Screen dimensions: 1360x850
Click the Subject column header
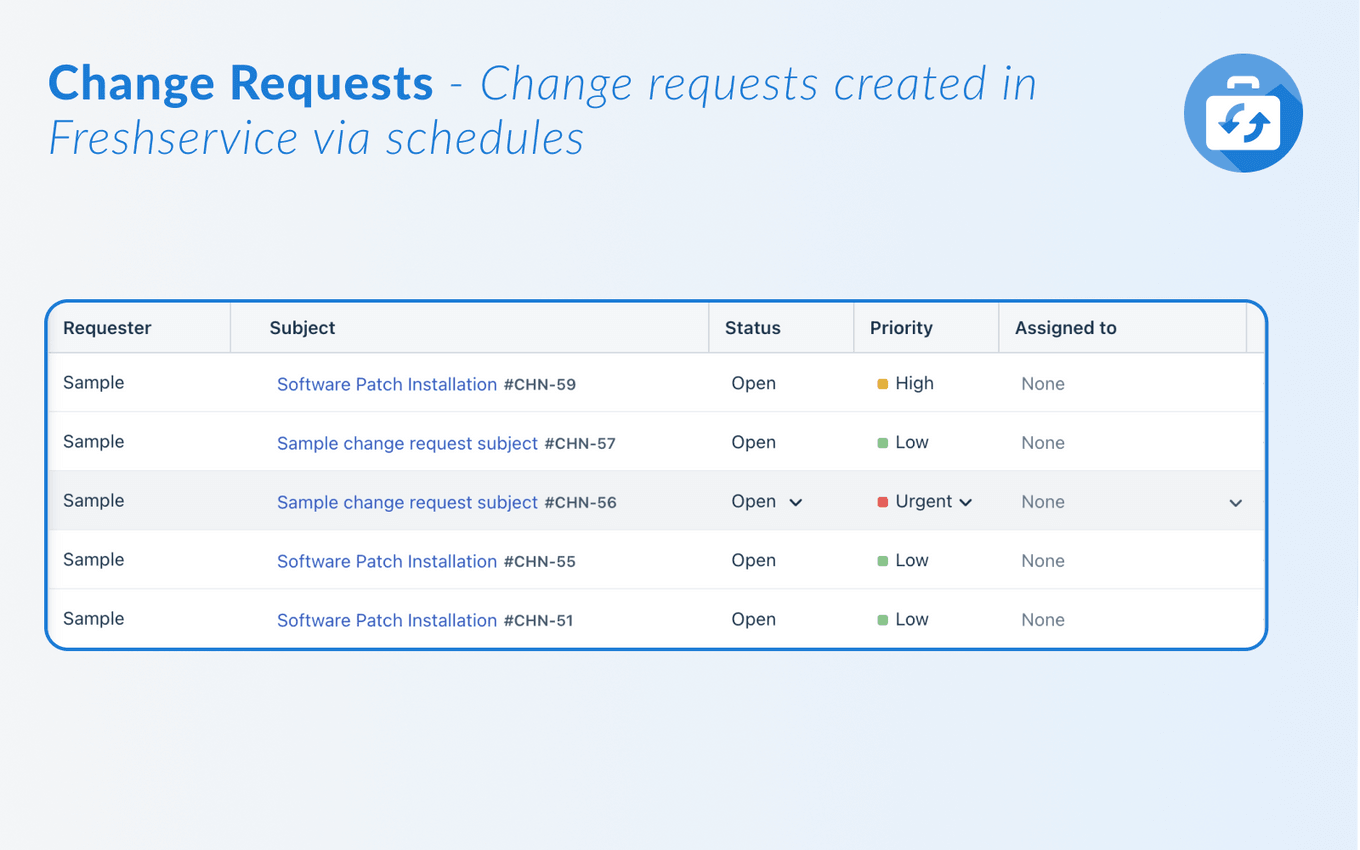click(x=302, y=327)
